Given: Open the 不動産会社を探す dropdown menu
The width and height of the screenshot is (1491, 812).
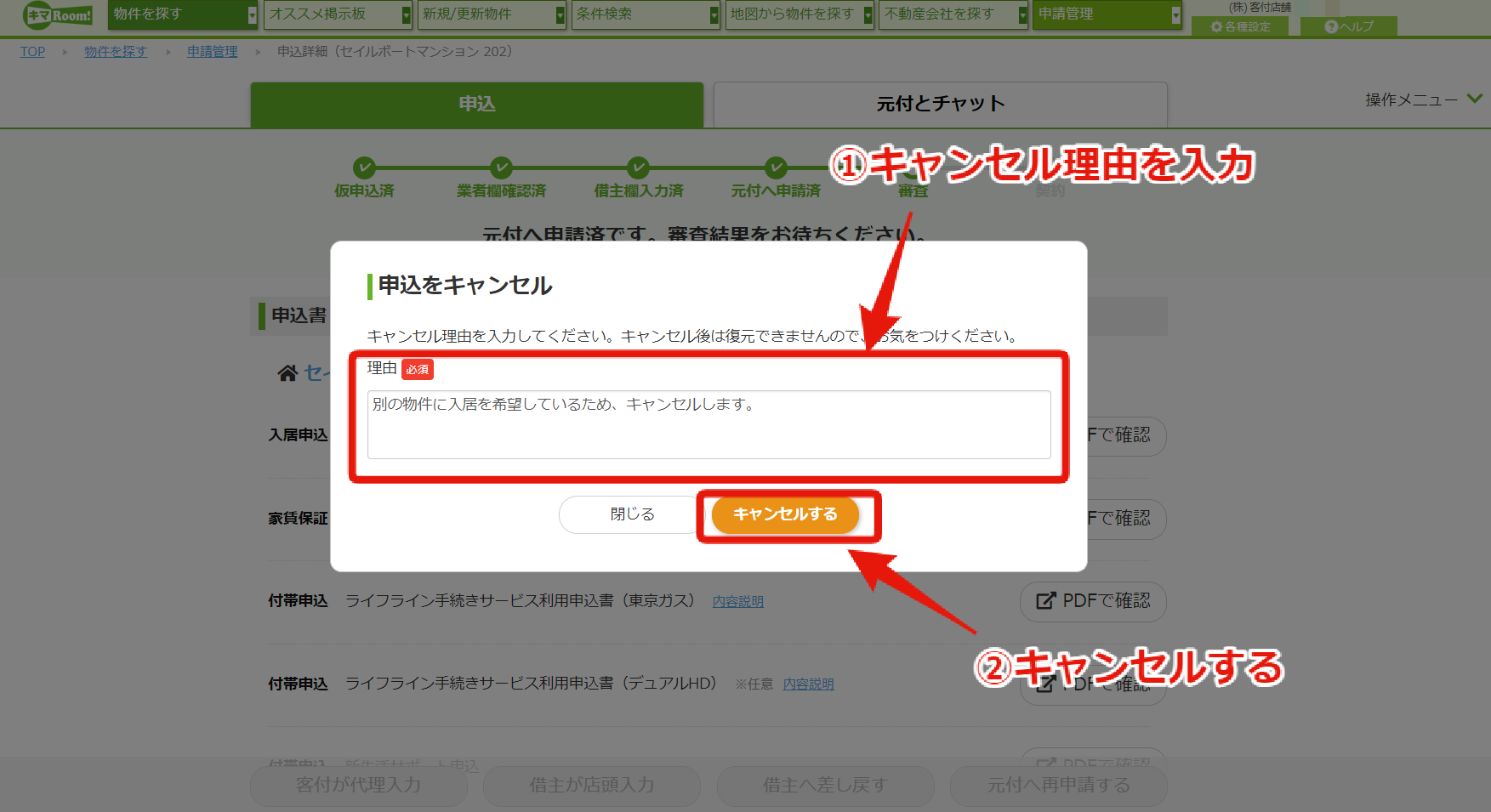Looking at the screenshot, I should [953, 14].
